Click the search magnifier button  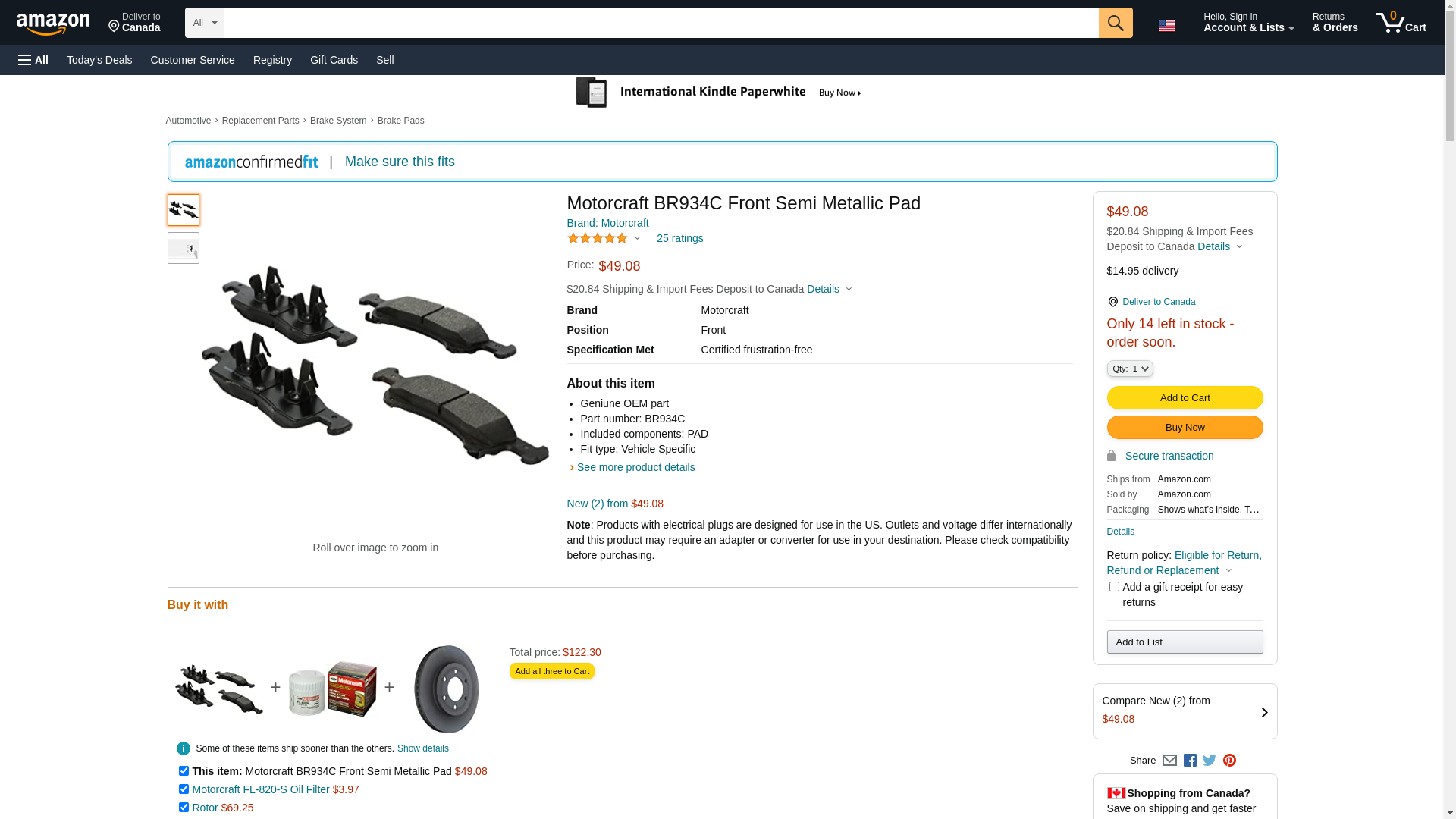point(1115,23)
